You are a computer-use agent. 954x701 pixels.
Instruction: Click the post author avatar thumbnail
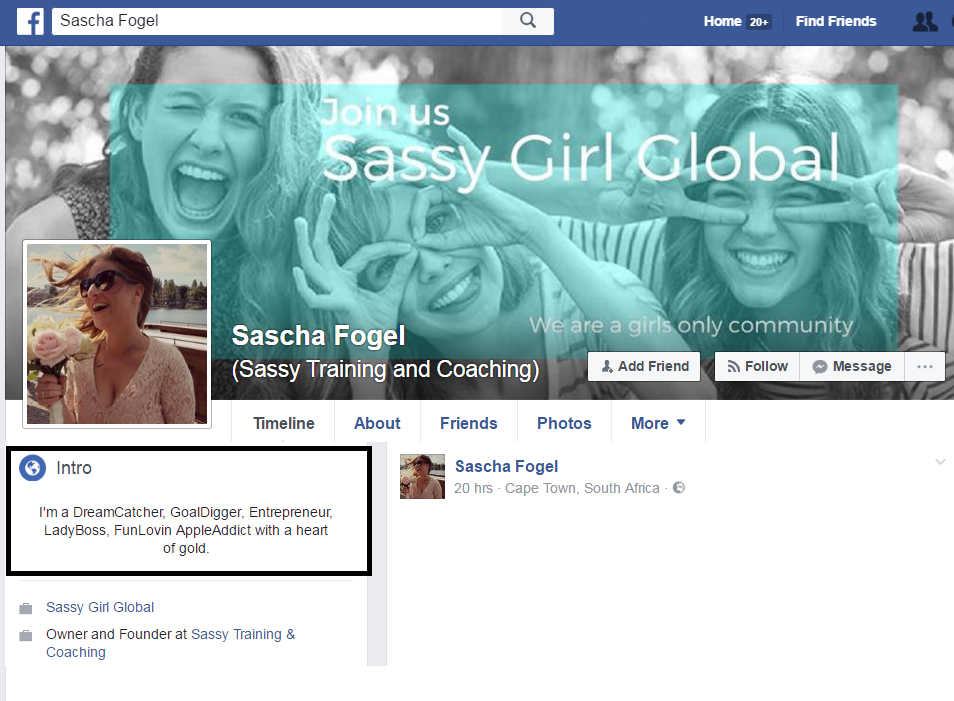click(422, 476)
